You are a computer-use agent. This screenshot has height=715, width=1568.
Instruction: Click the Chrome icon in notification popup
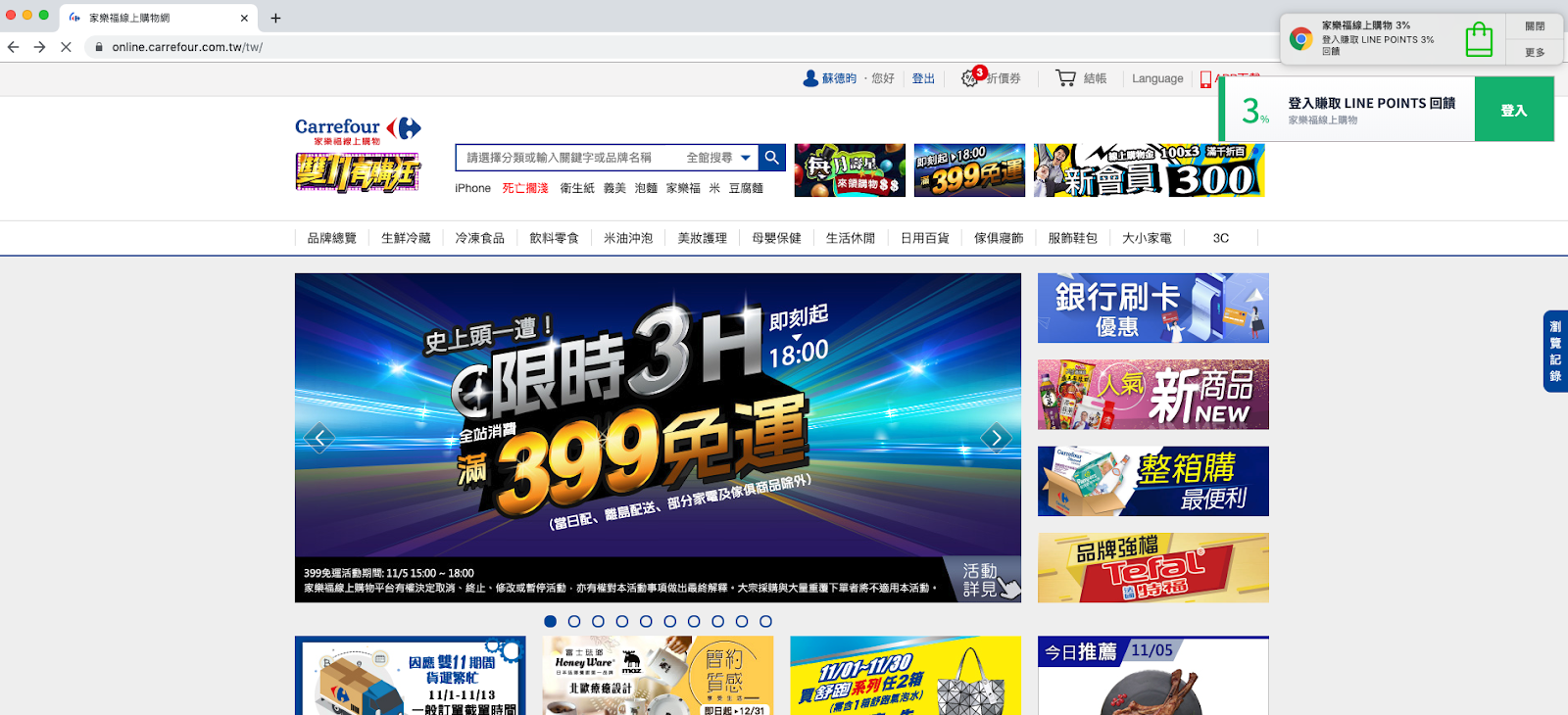[1301, 39]
